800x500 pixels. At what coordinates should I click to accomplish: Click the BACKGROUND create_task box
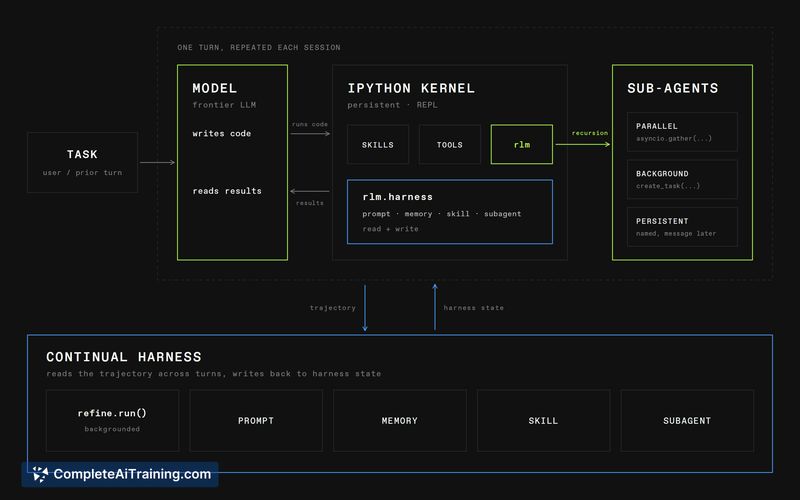click(682, 179)
